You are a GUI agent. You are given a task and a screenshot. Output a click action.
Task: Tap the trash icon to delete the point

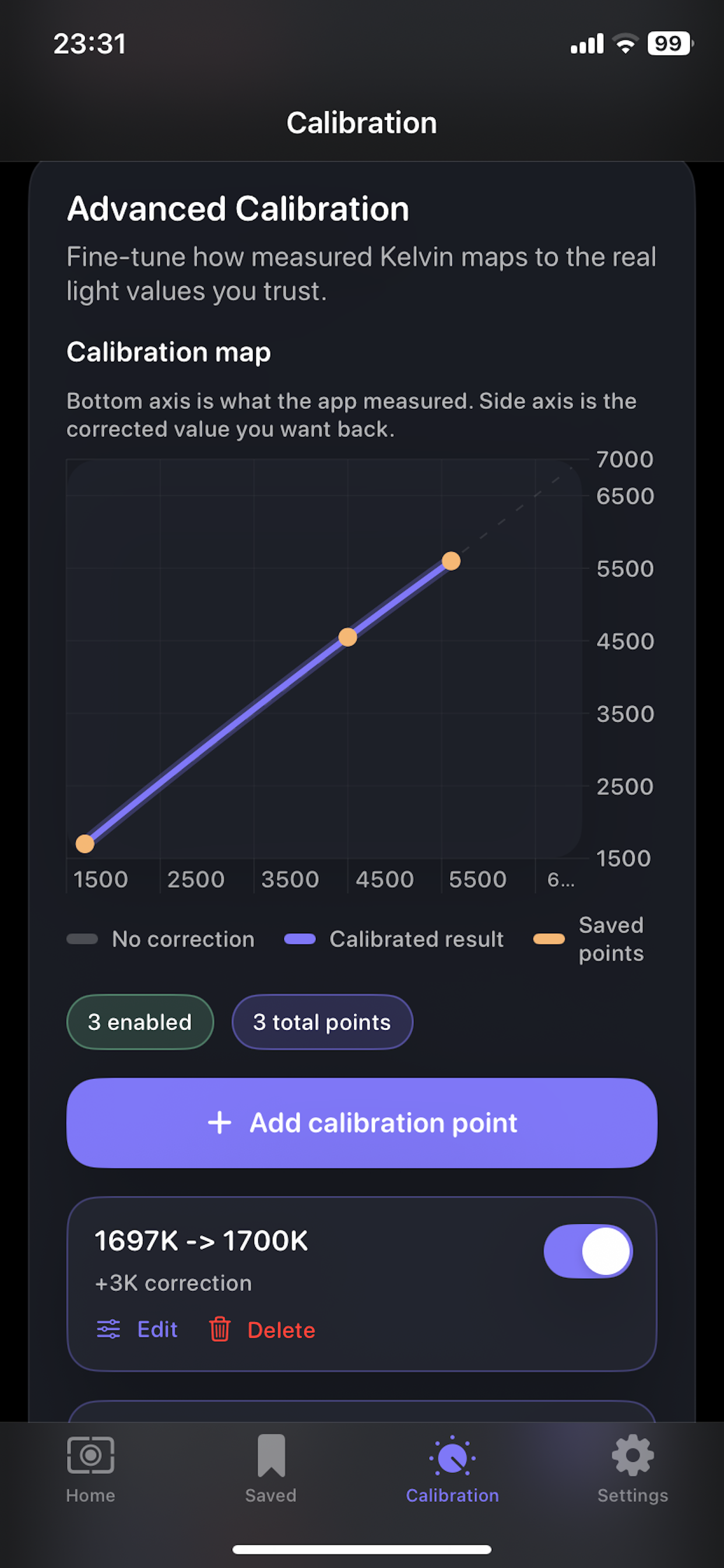click(x=220, y=1329)
